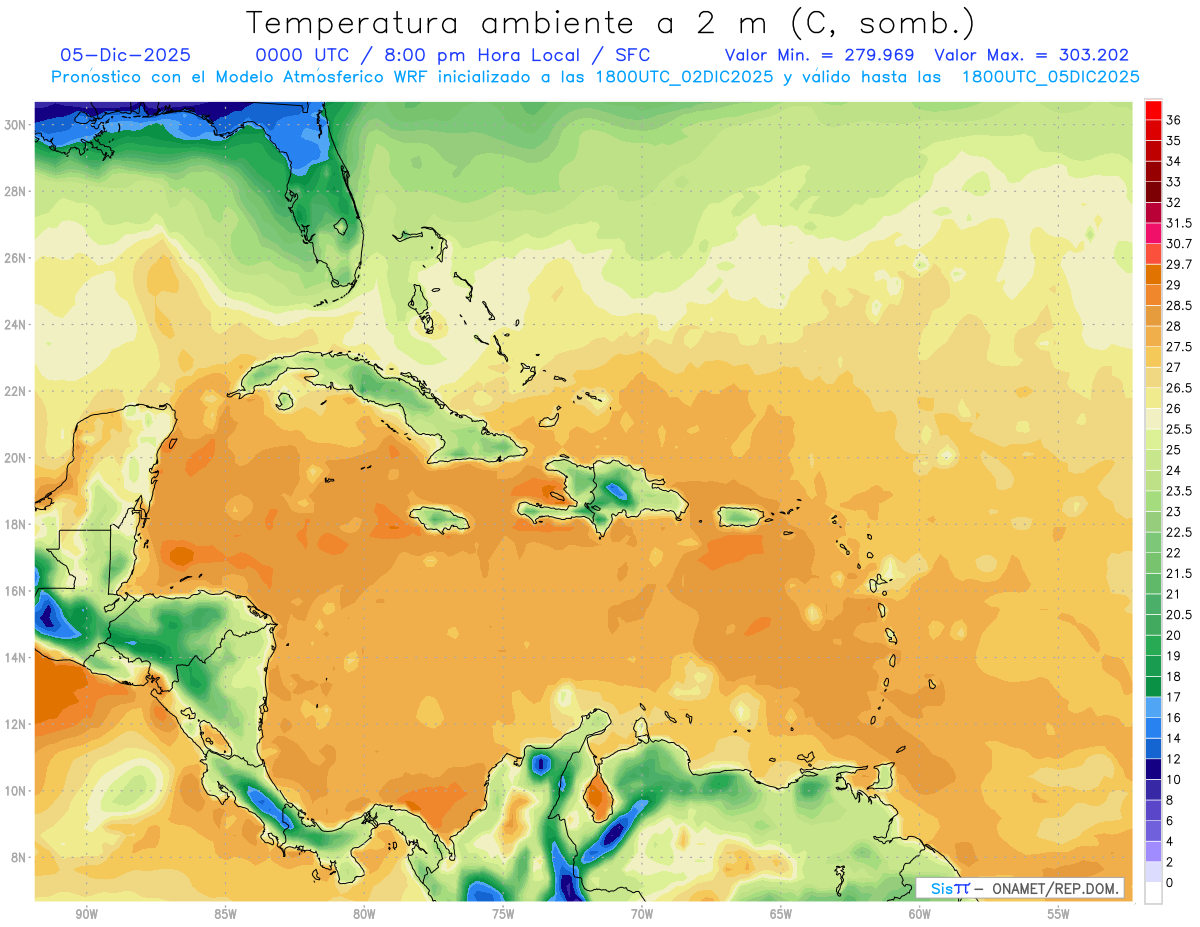The height and width of the screenshot is (927, 1200).
Task: Click the 80W longitude label
Action: pyautogui.click(x=364, y=914)
